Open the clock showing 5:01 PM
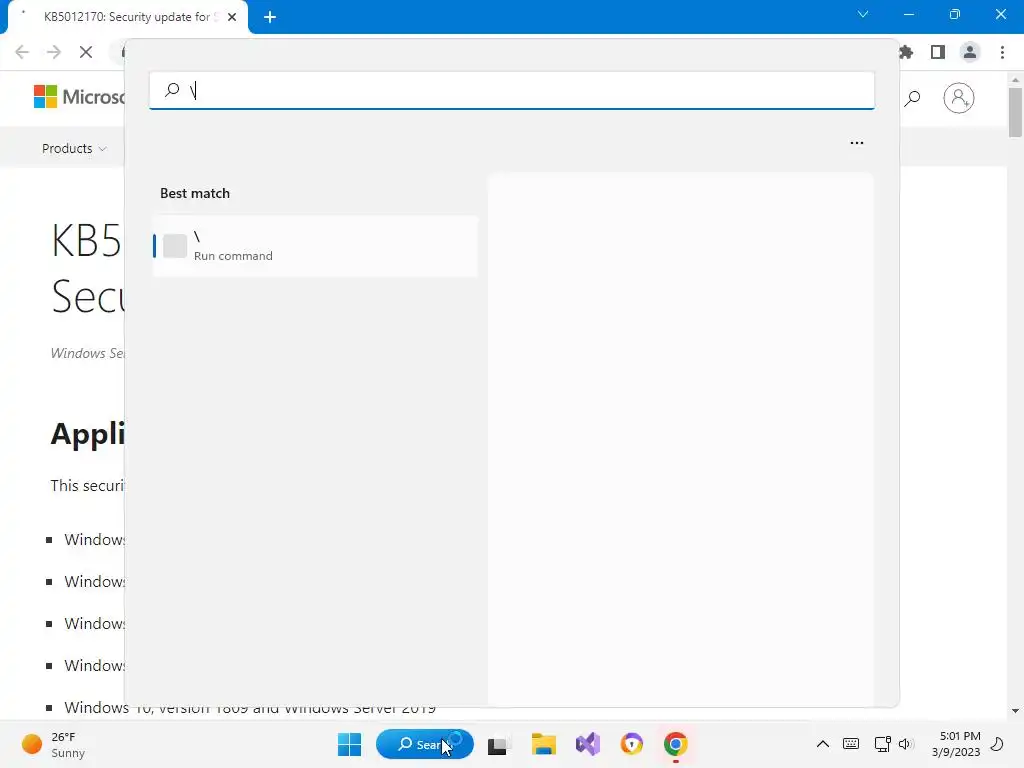This screenshot has width=1024, height=768. (x=956, y=744)
